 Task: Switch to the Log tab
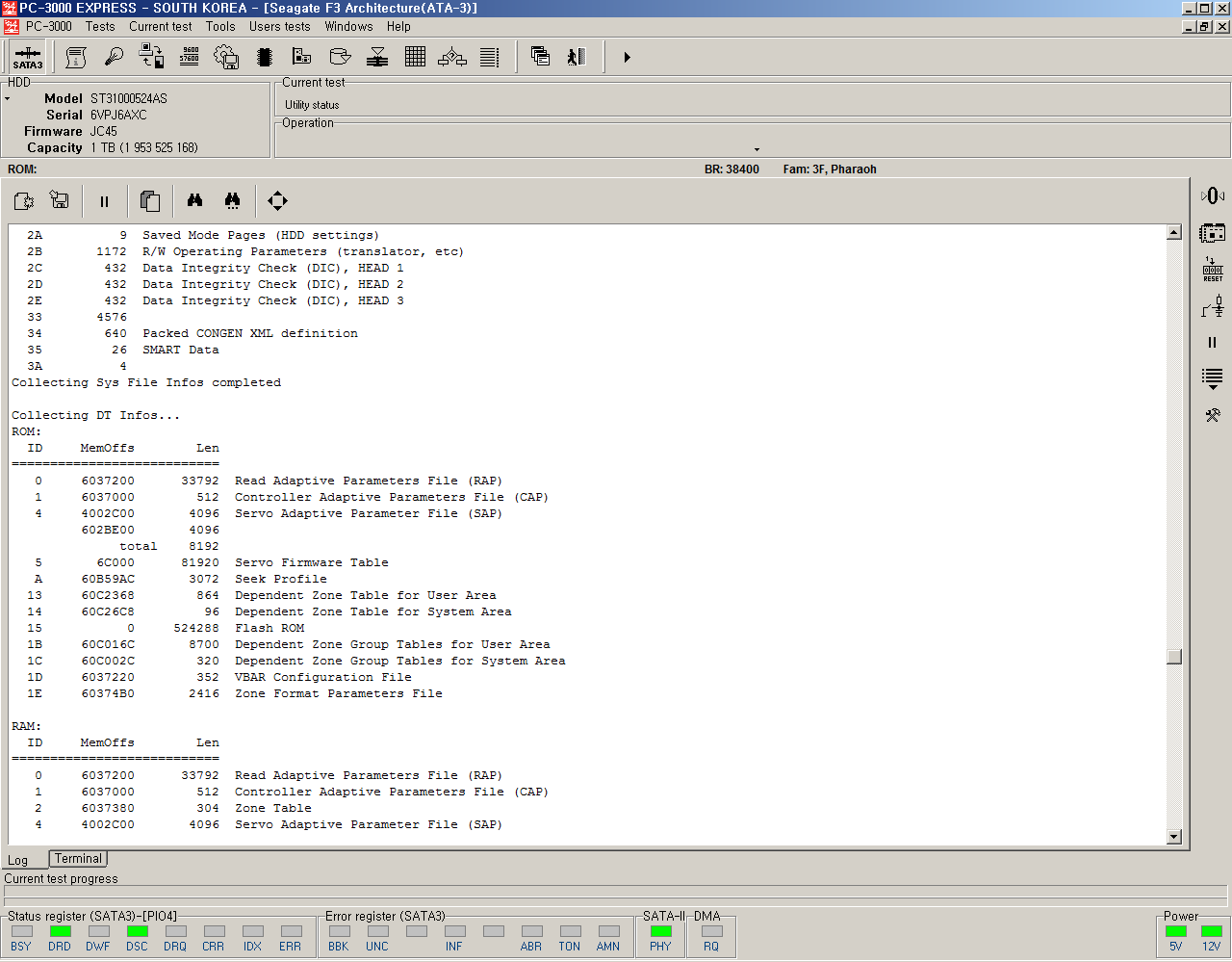tap(18, 860)
